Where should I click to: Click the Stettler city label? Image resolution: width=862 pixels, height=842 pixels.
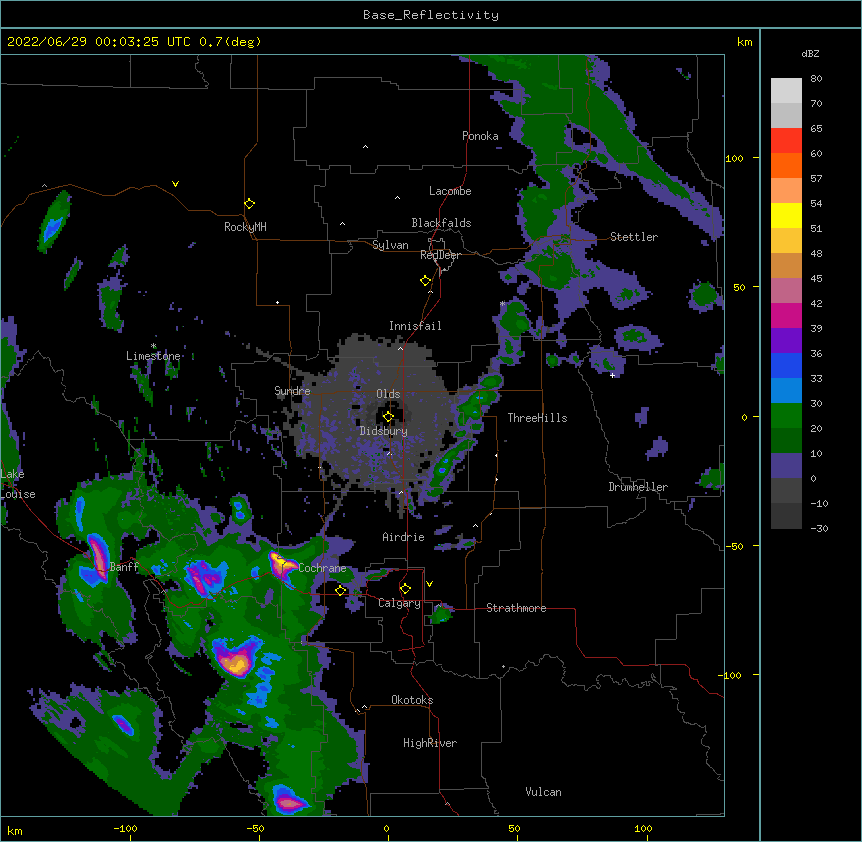(x=634, y=237)
